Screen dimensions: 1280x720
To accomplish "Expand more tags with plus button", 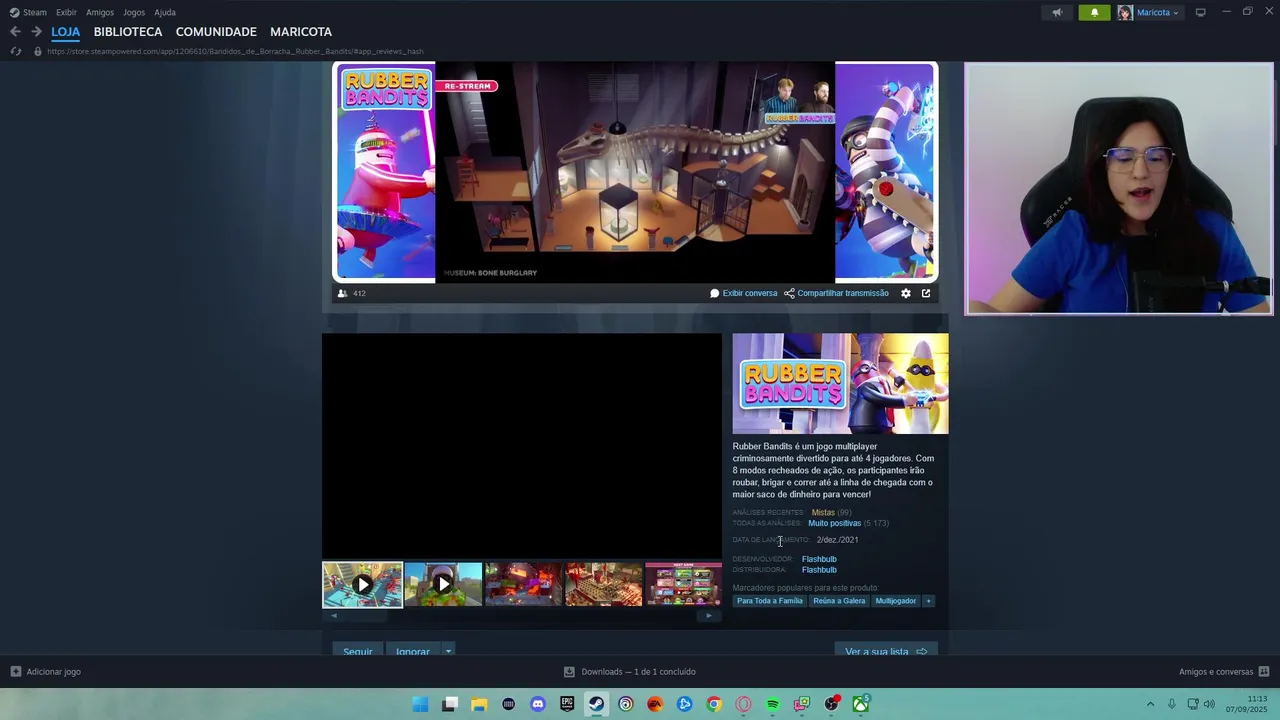I will click(x=928, y=601).
